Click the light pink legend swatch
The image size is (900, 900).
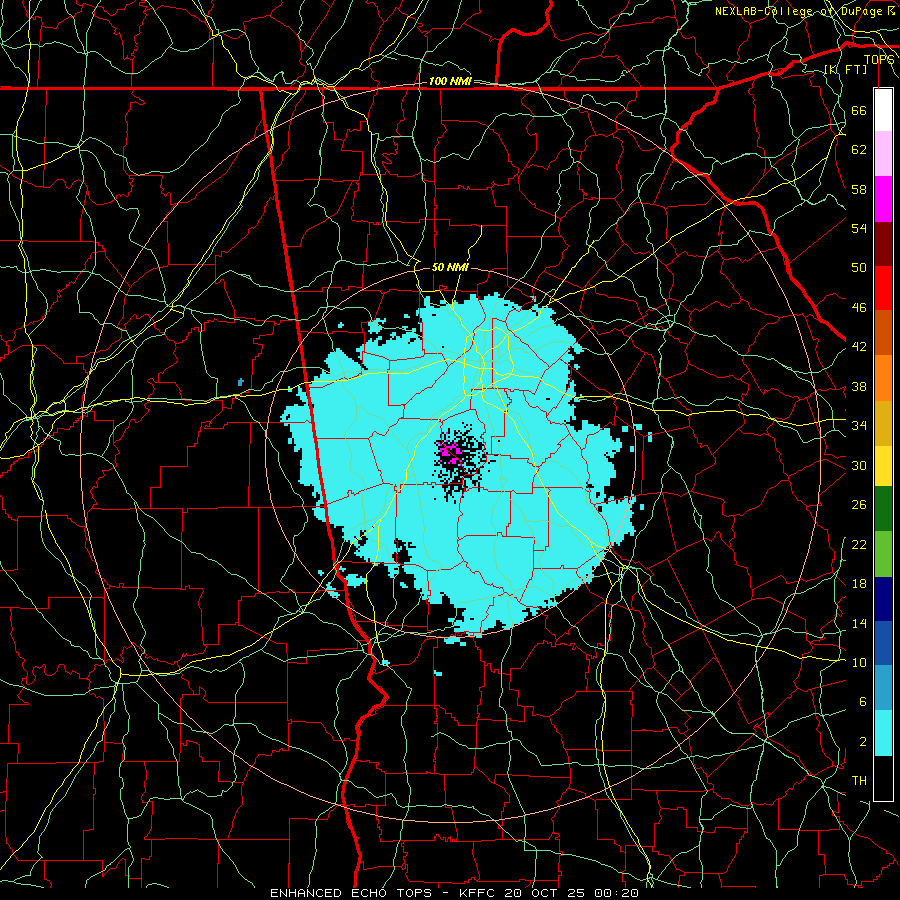click(x=883, y=153)
